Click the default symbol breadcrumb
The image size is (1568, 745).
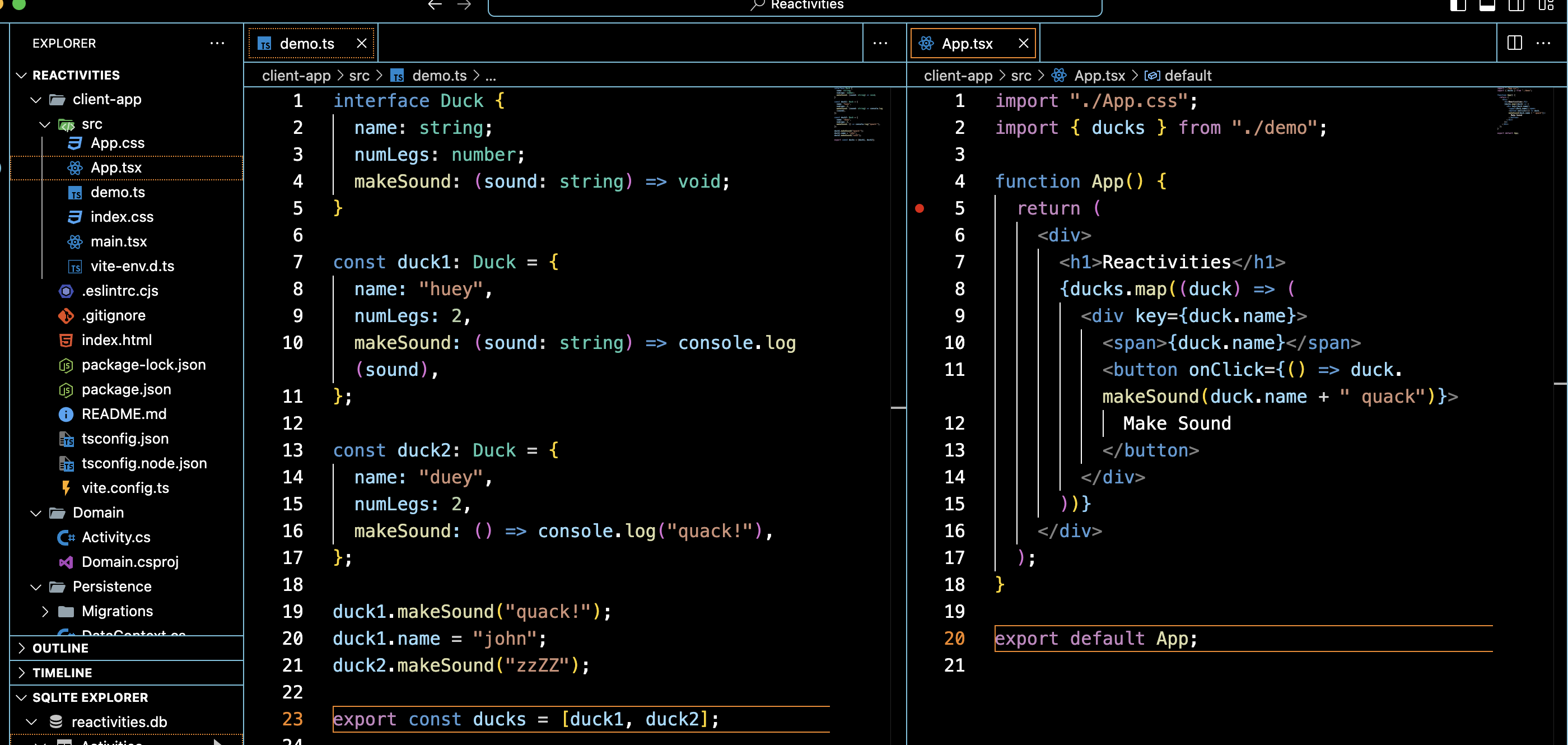coord(1187,76)
